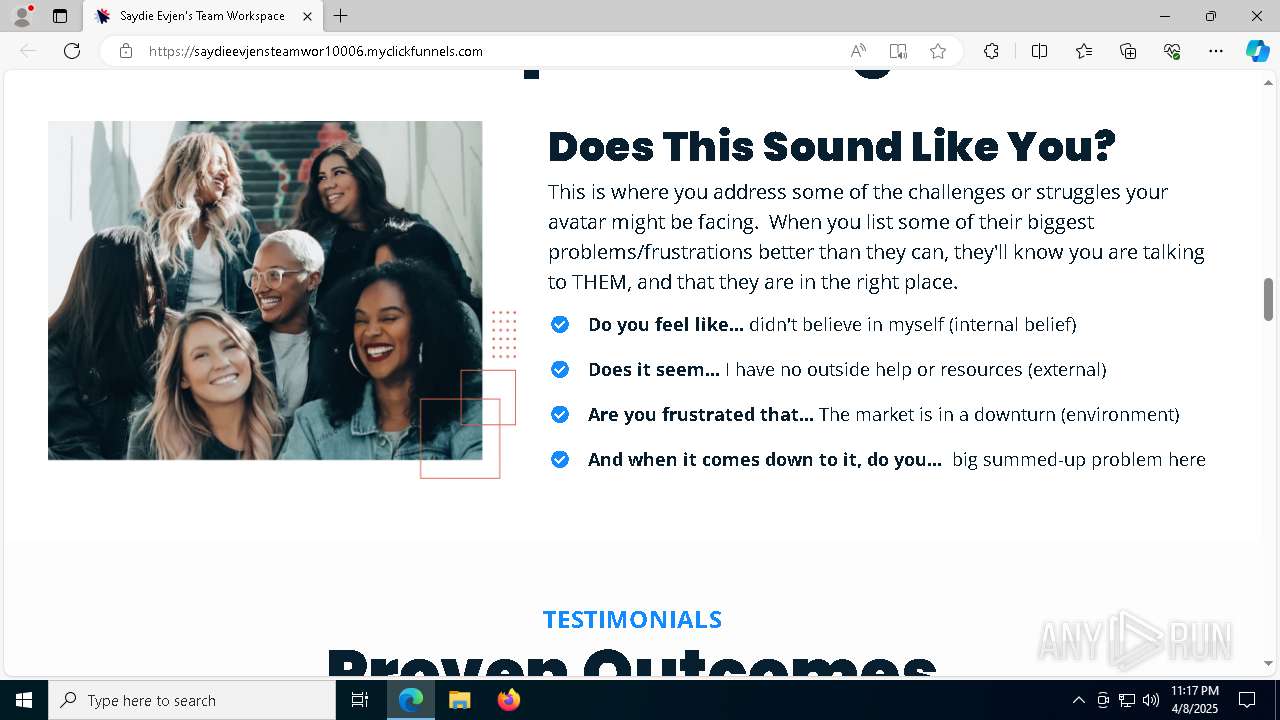1280x720 pixels.
Task: View site information lock icon
Action: pyautogui.click(x=126, y=51)
